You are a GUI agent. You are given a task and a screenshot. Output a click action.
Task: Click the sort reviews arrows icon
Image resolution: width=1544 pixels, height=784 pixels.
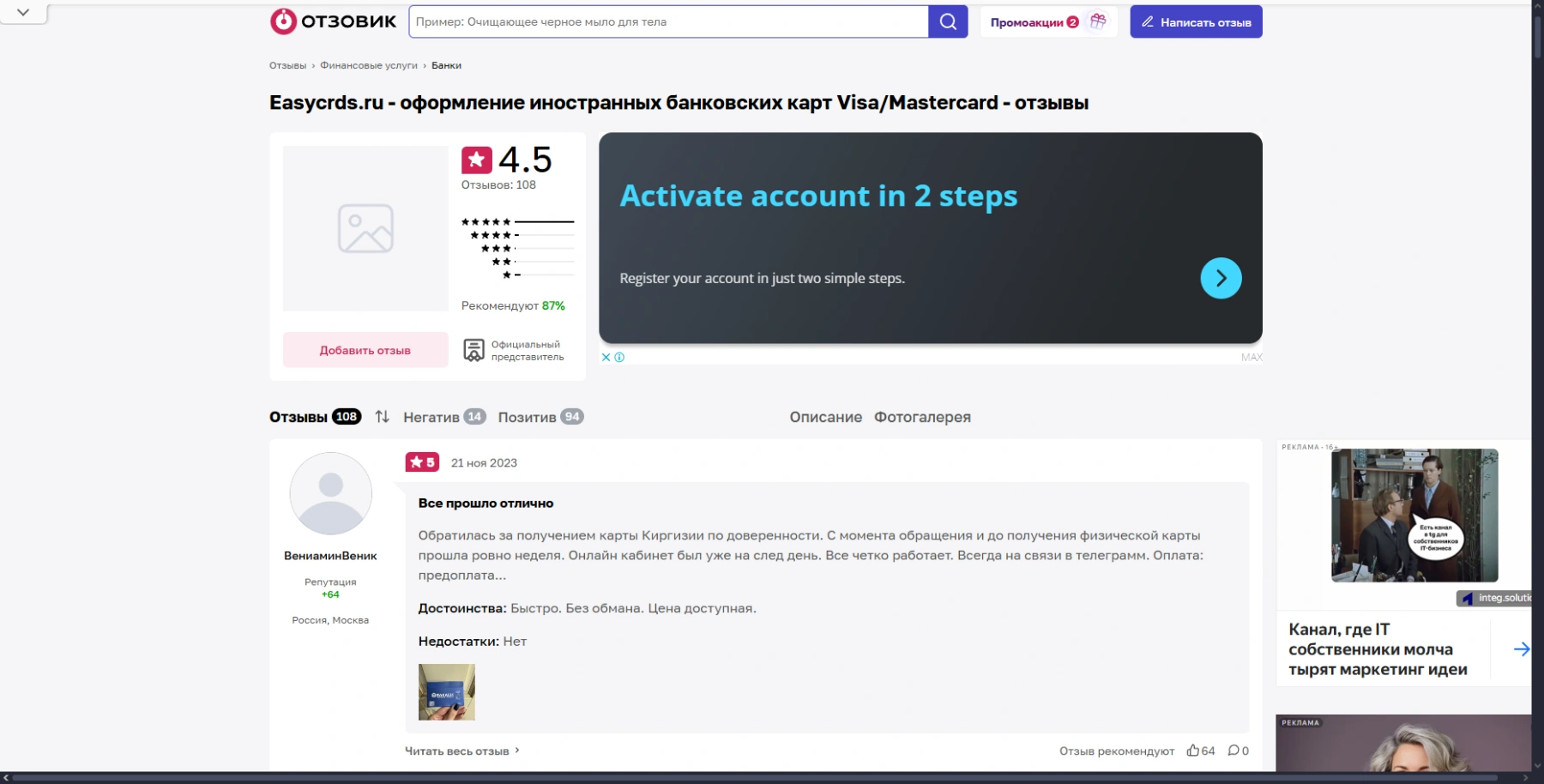point(383,417)
